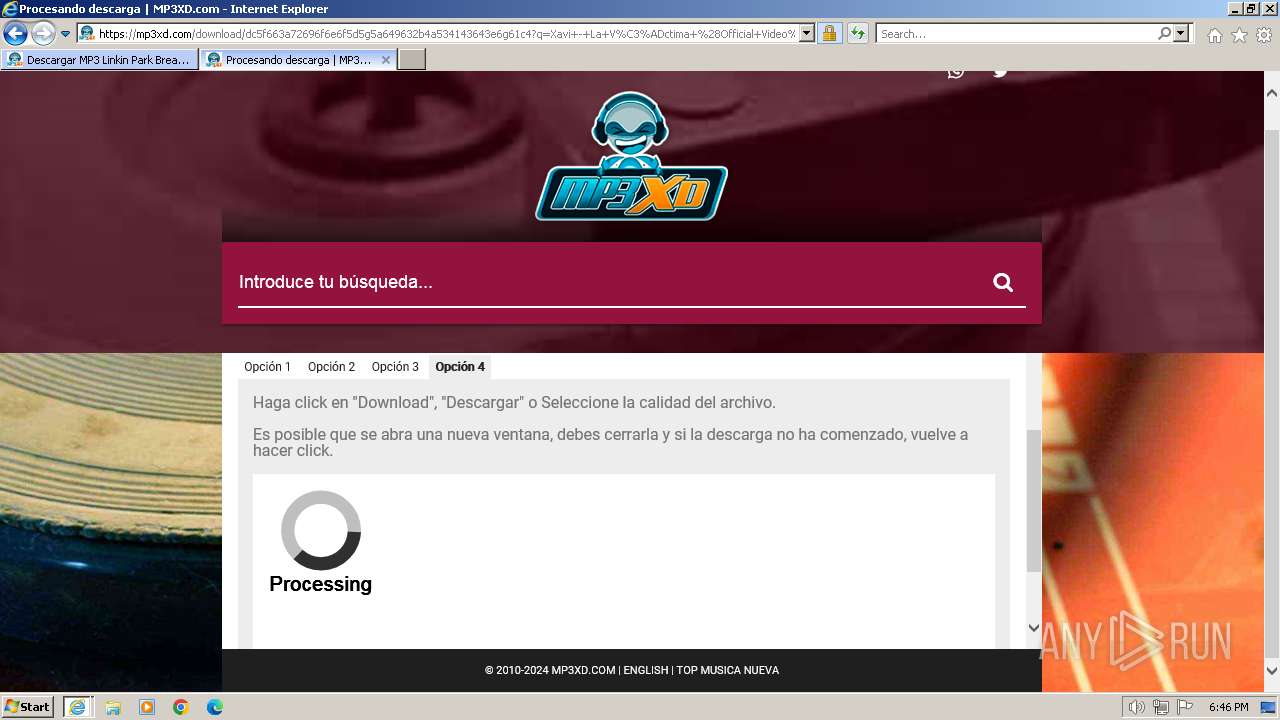
Task: Click the page scrollbar down arrow
Action: (1272, 671)
